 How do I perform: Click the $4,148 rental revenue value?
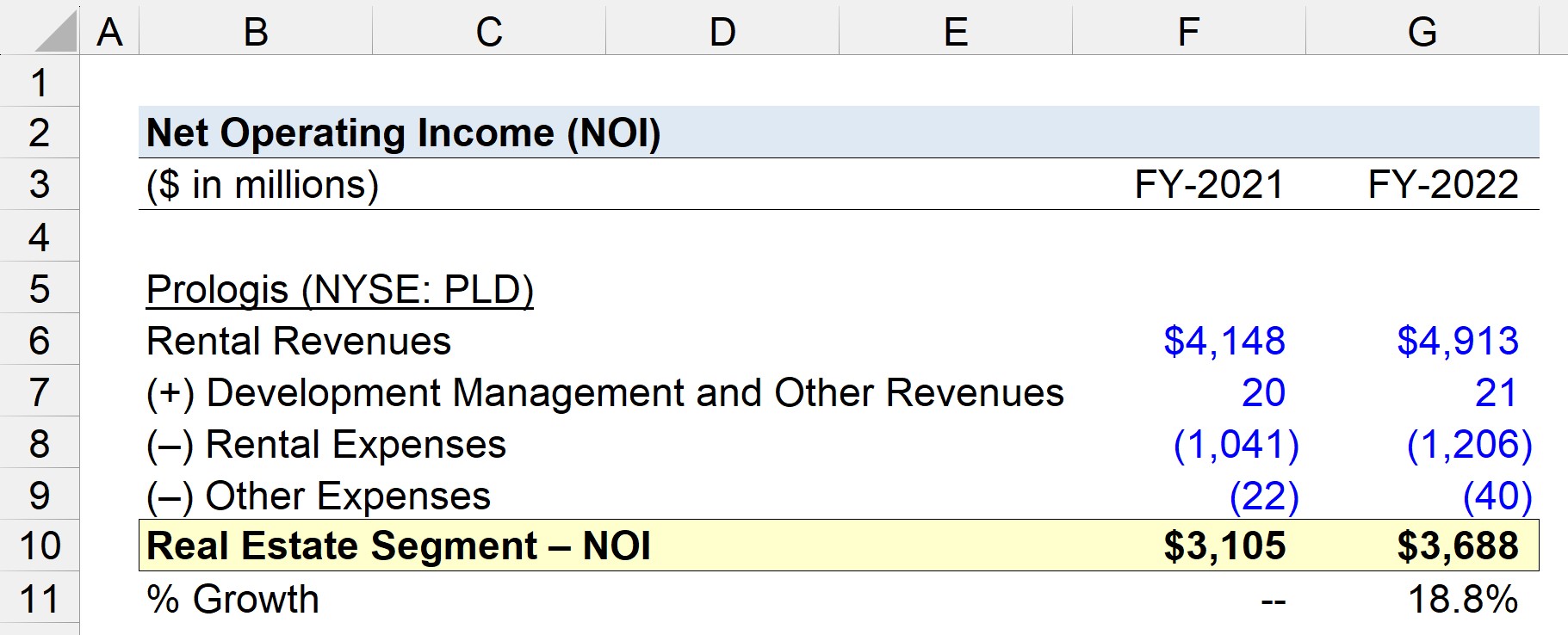1224,341
